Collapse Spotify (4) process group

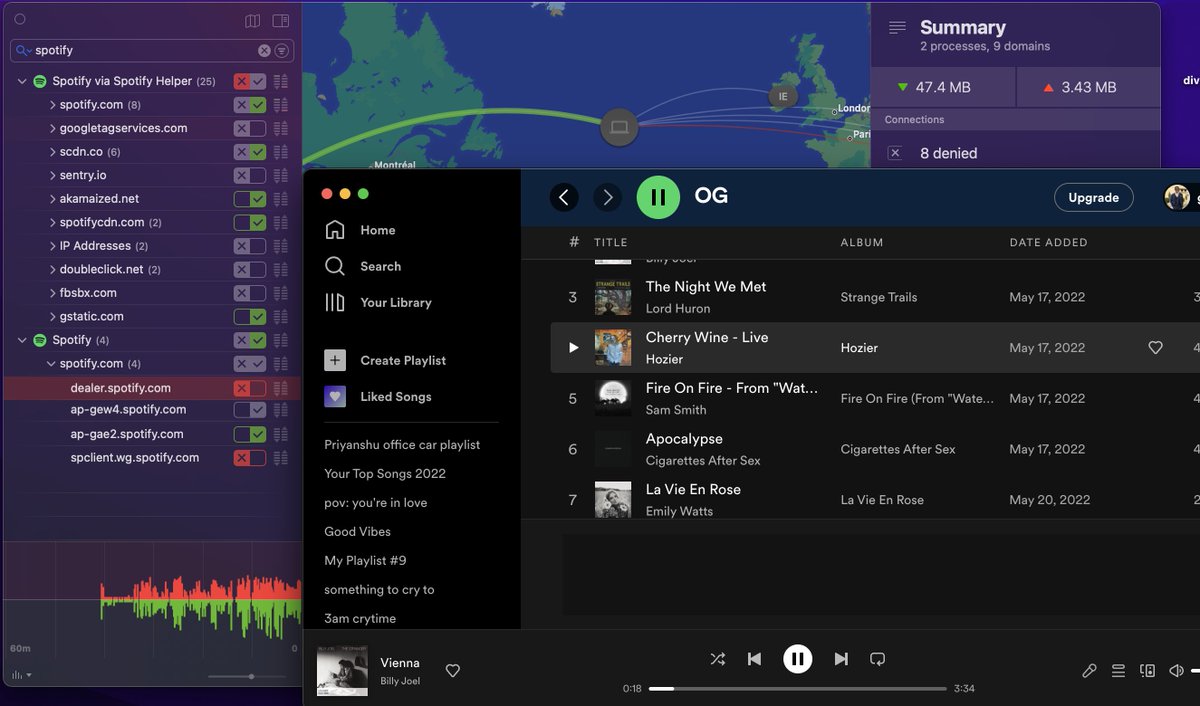point(22,340)
